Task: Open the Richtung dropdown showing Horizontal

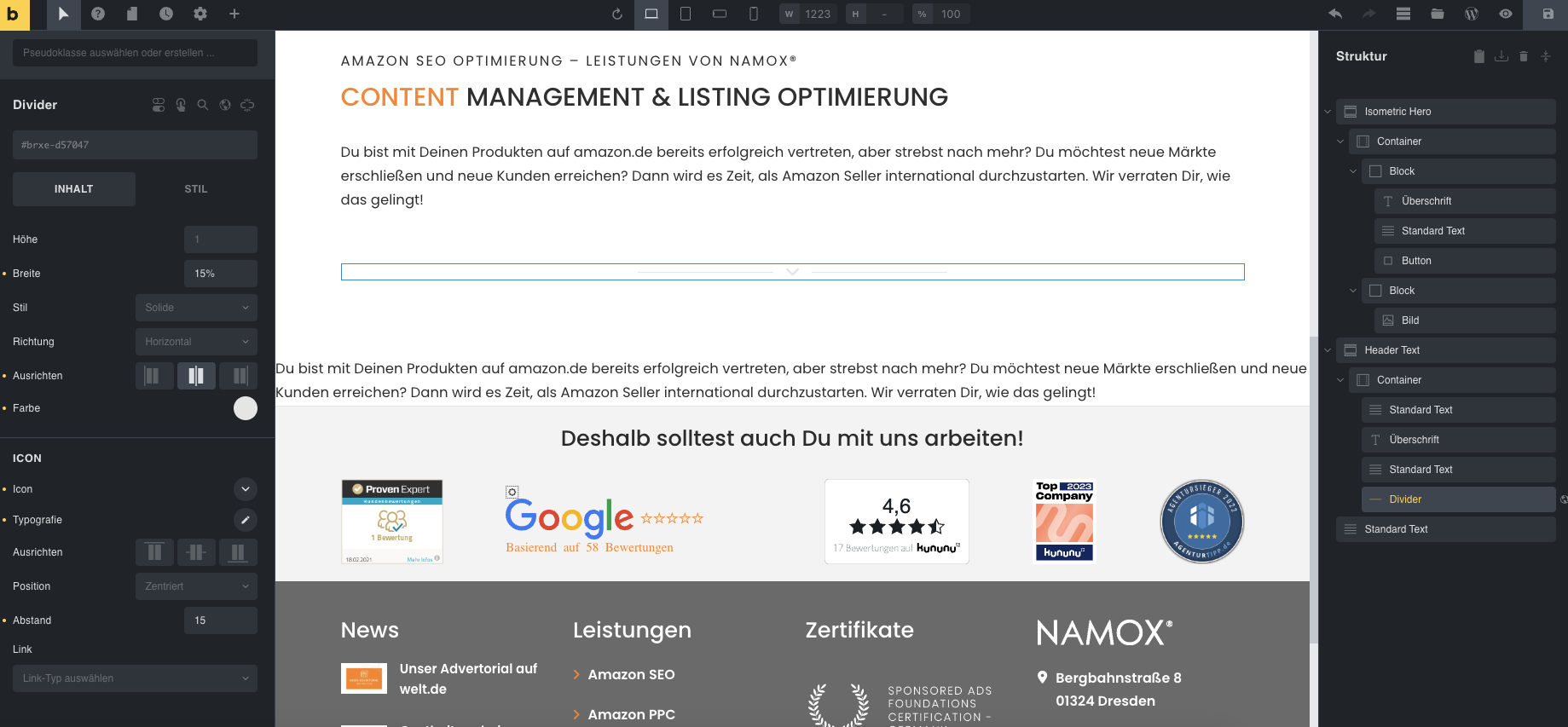Action: (x=196, y=342)
